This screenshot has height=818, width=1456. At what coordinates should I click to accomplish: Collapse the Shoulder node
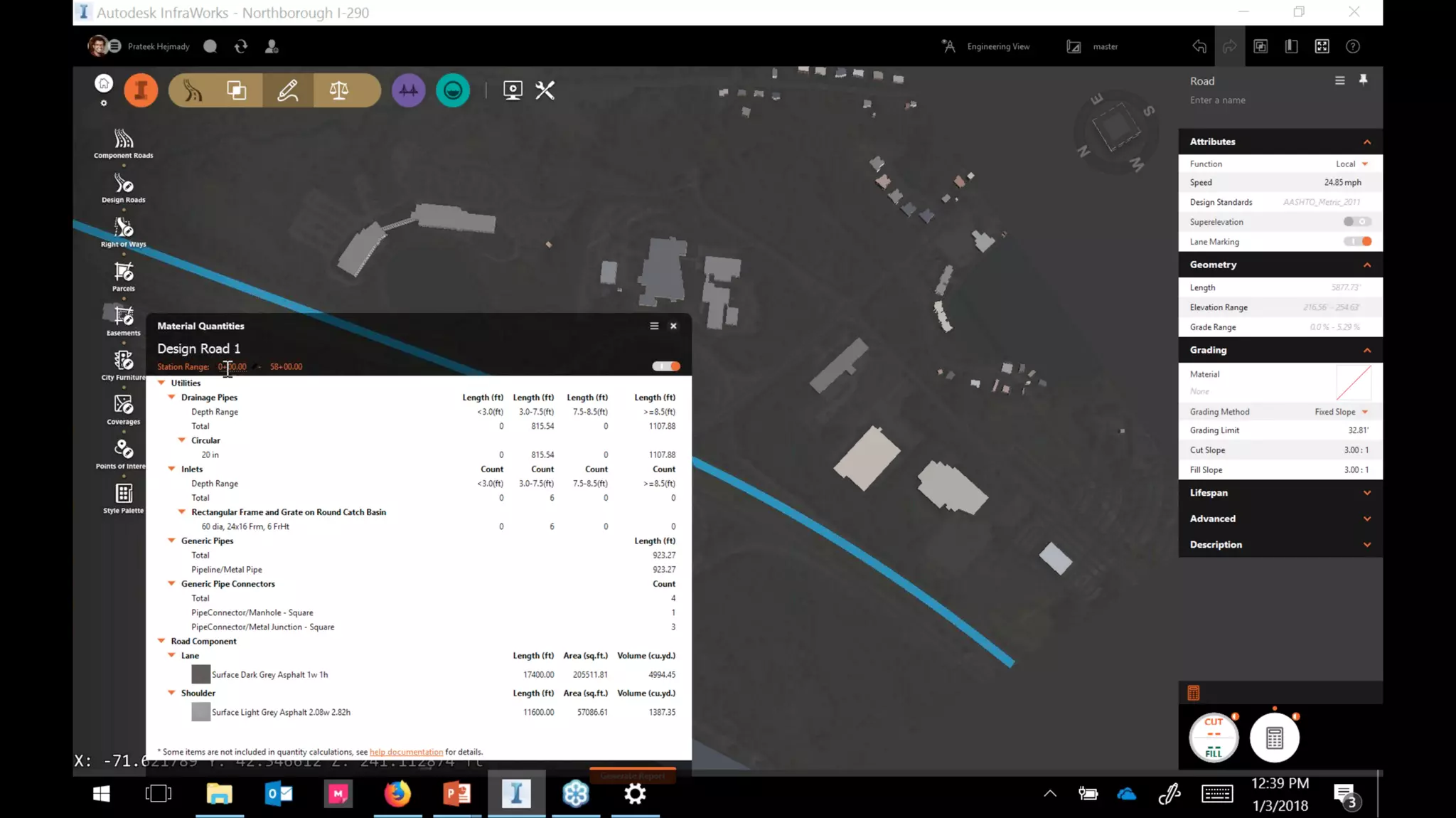[x=171, y=693]
